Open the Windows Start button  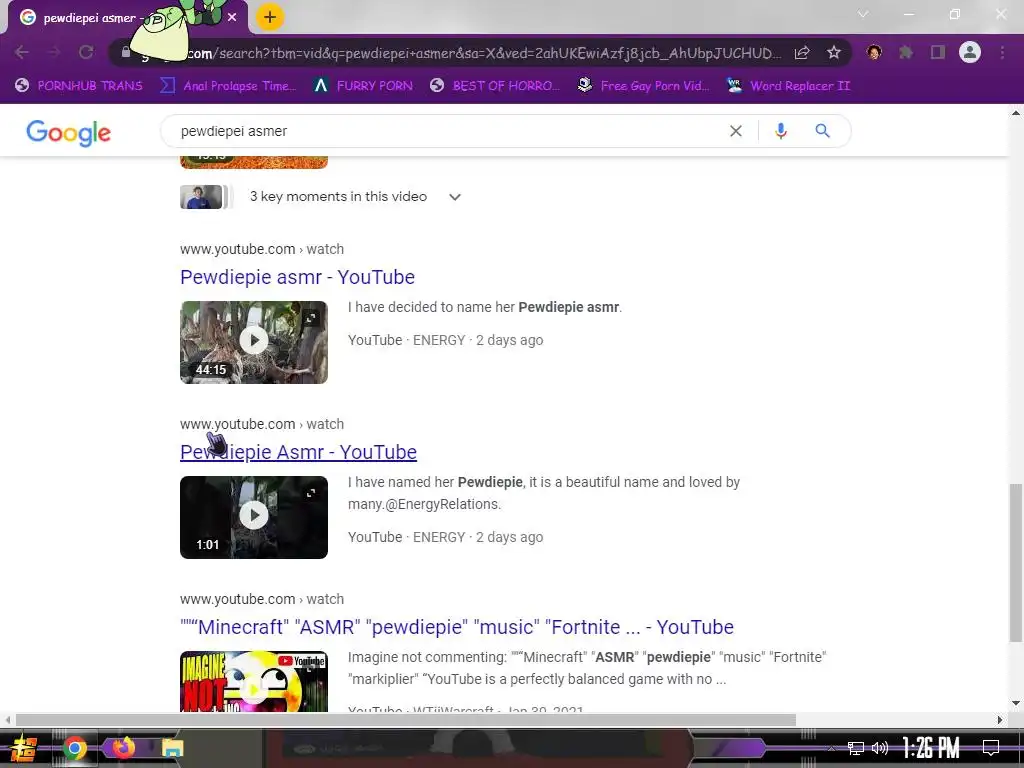pyautogui.click(x=24, y=748)
